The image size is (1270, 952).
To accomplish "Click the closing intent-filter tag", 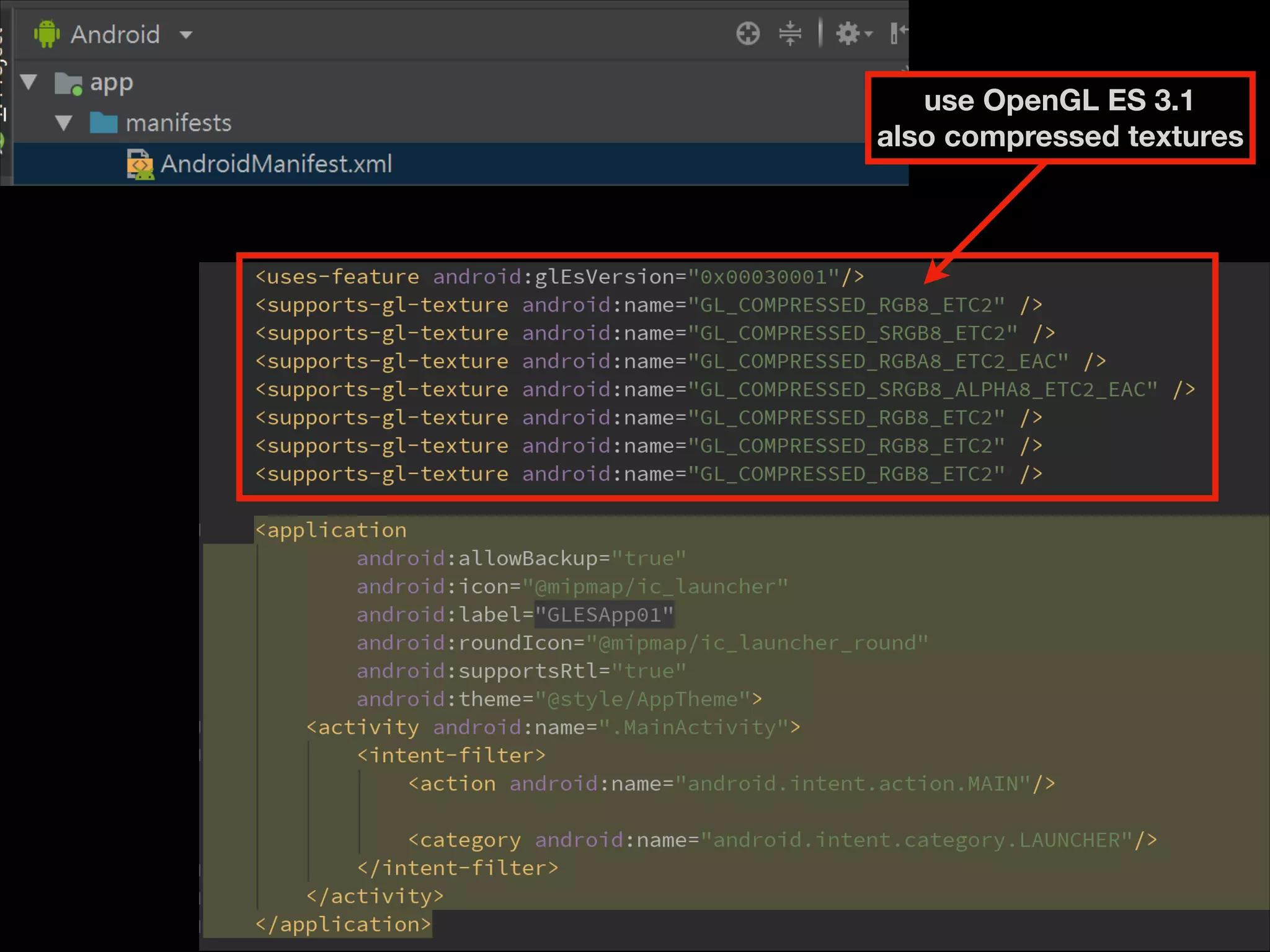I will click(x=458, y=868).
